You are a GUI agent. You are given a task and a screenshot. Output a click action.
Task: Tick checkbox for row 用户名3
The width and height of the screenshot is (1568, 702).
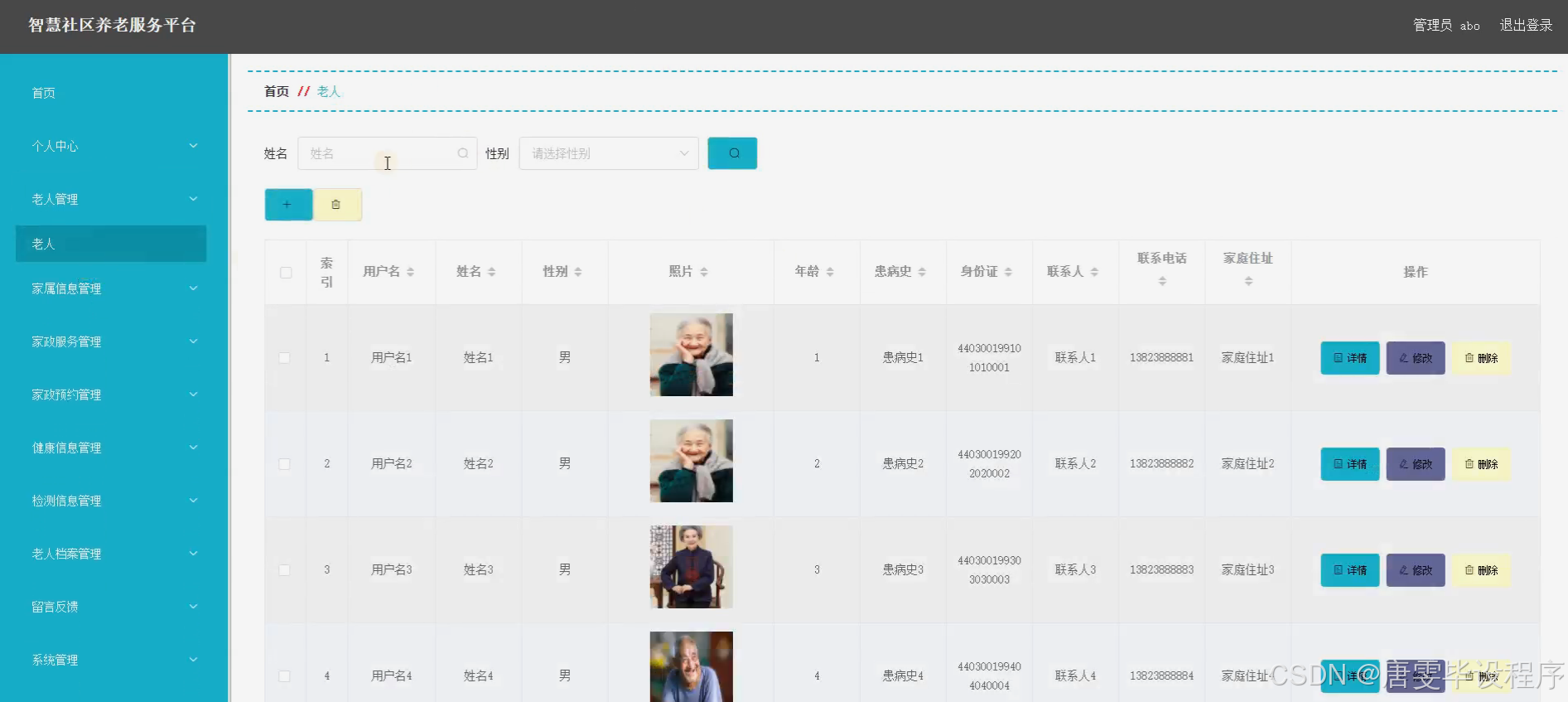pos(284,570)
